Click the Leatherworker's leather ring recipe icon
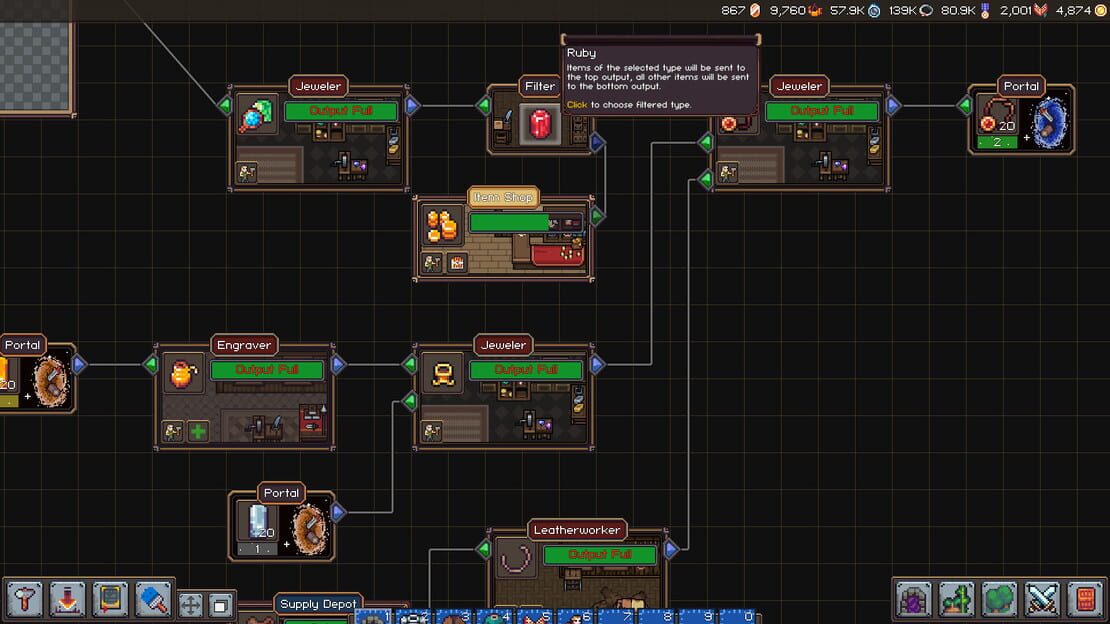This screenshot has height=624, width=1110. coord(516,558)
